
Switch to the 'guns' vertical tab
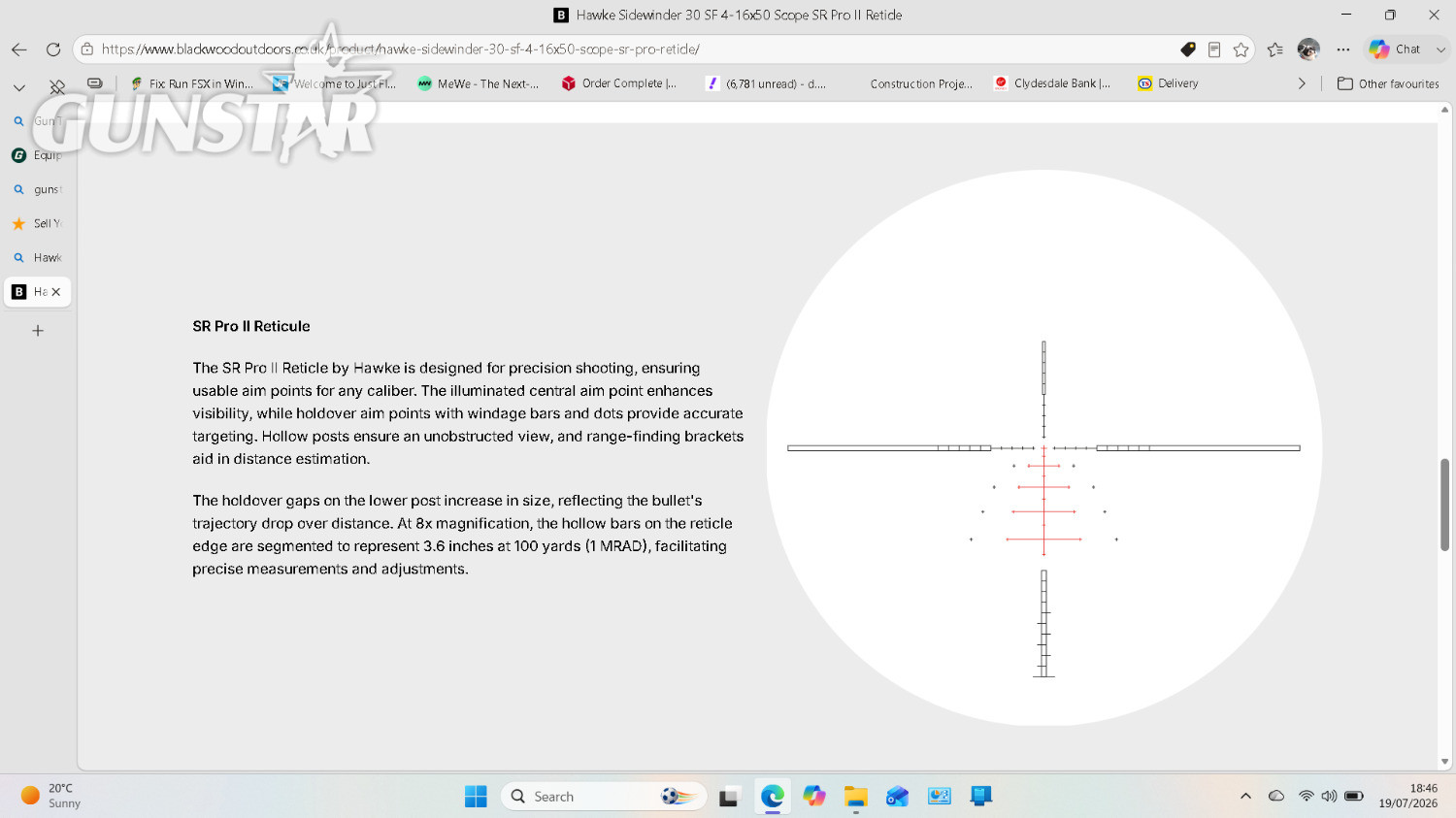pyautogui.click(x=37, y=189)
